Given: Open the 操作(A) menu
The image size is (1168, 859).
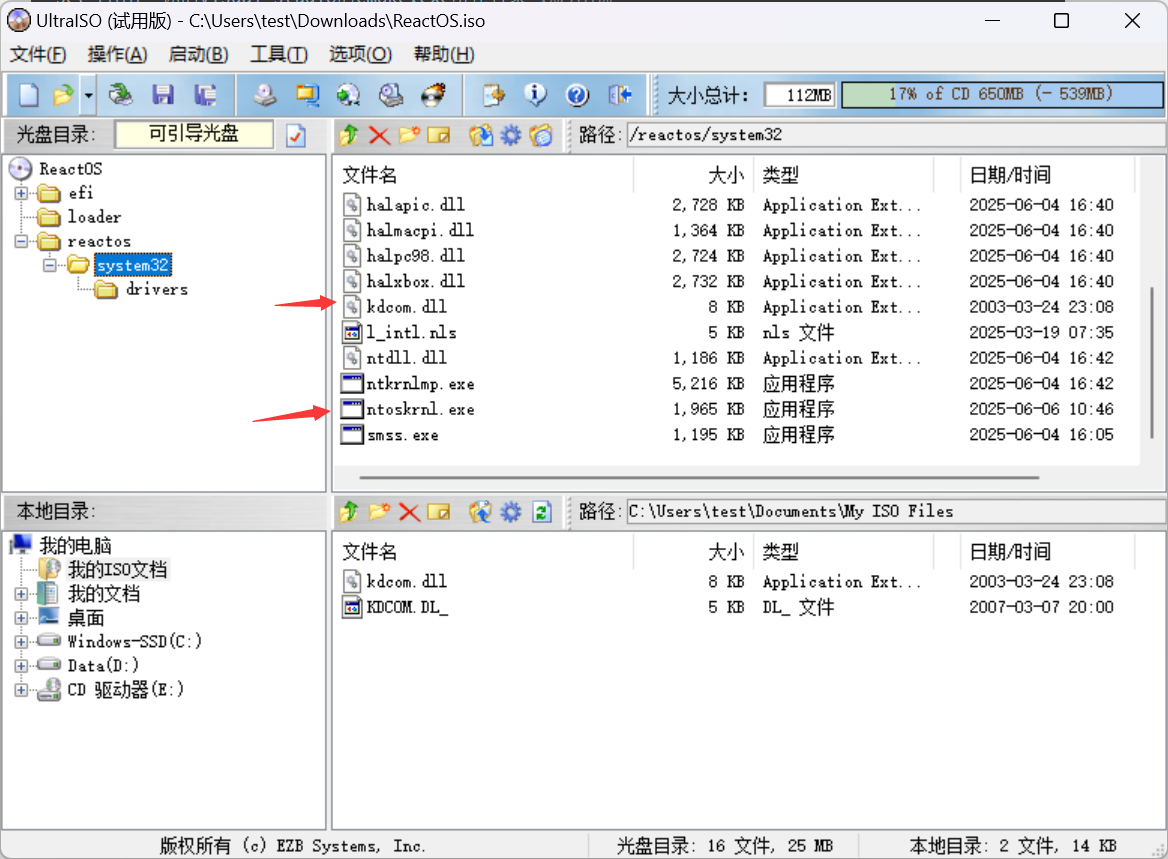Looking at the screenshot, I should tap(117, 54).
